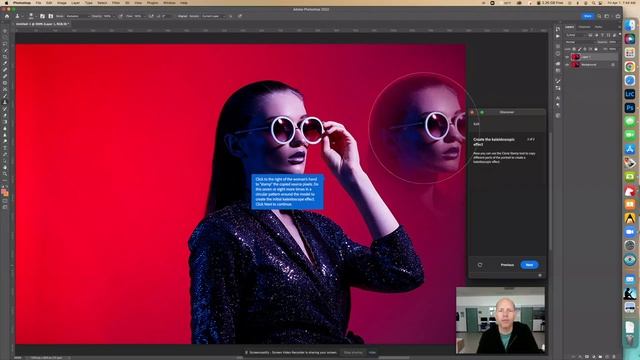Select the highlighted Clone Stamp tool
Viewport: 640px width, 360px height.
pos(5,102)
